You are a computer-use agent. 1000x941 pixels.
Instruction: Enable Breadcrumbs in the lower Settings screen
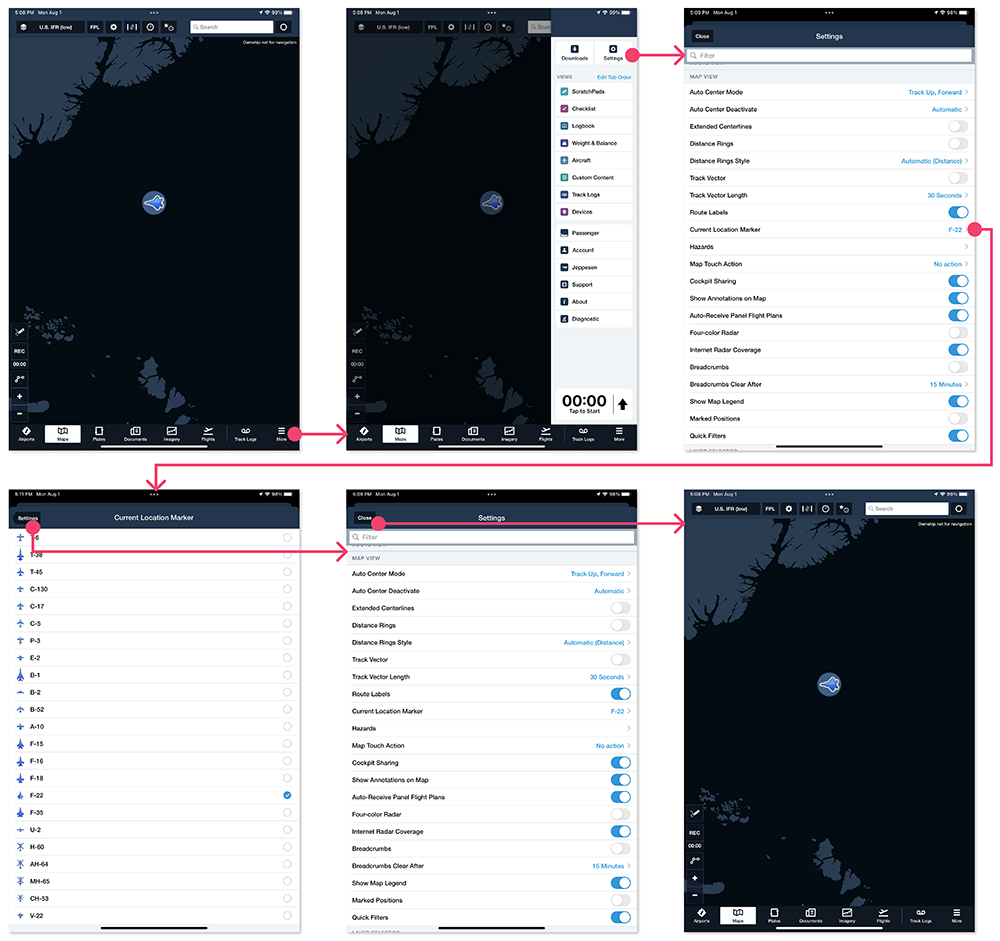[x=621, y=848]
